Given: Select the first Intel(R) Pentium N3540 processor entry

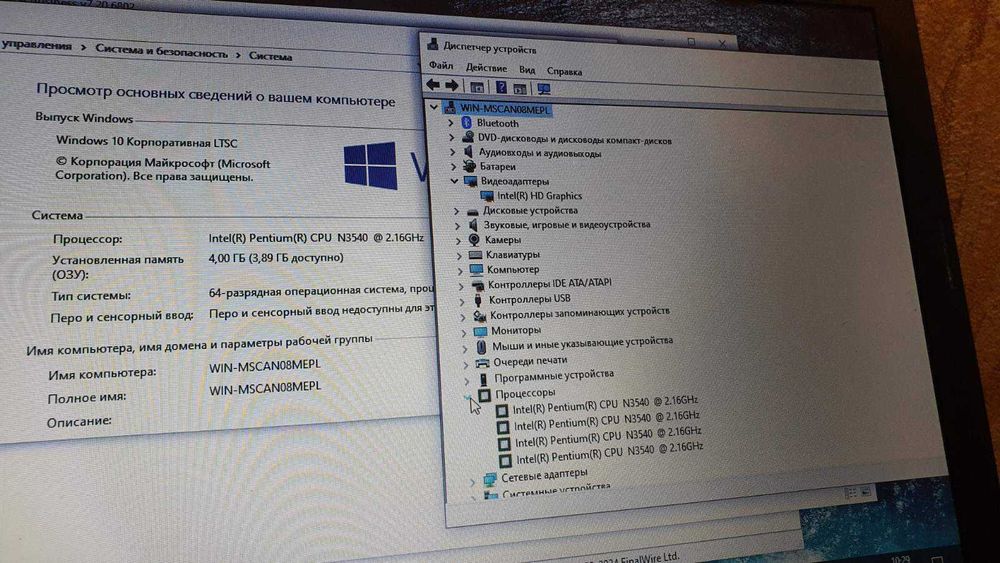Looking at the screenshot, I should (x=605, y=404).
